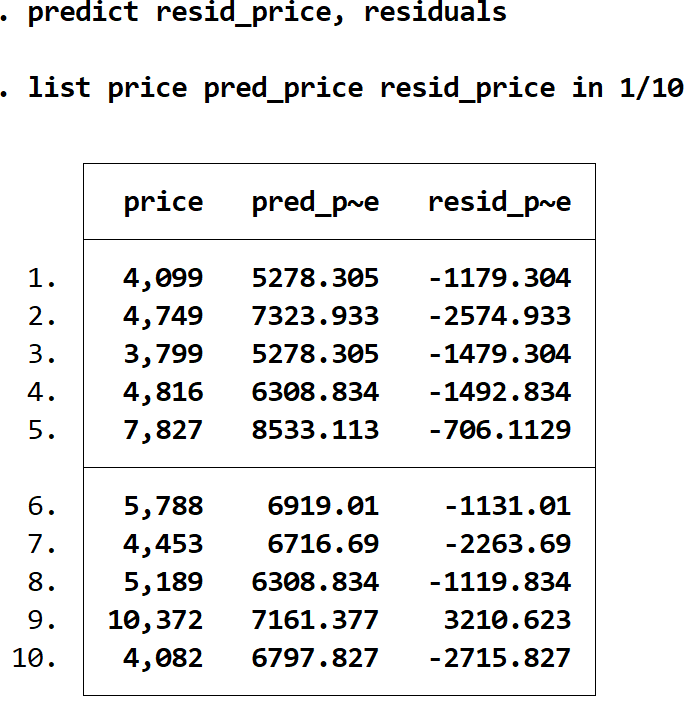690x707 pixels.
Task: Click observation number 10 row label
Action: point(35,658)
